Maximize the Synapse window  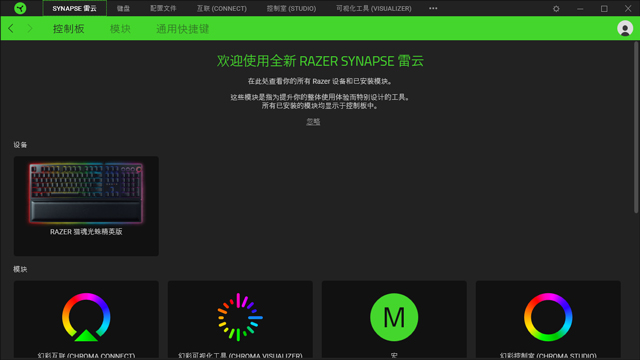click(x=604, y=9)
